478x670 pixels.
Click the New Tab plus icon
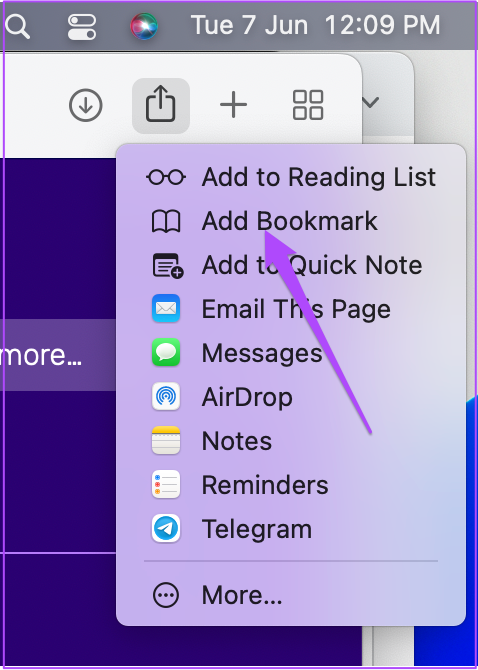pos(233,105)
